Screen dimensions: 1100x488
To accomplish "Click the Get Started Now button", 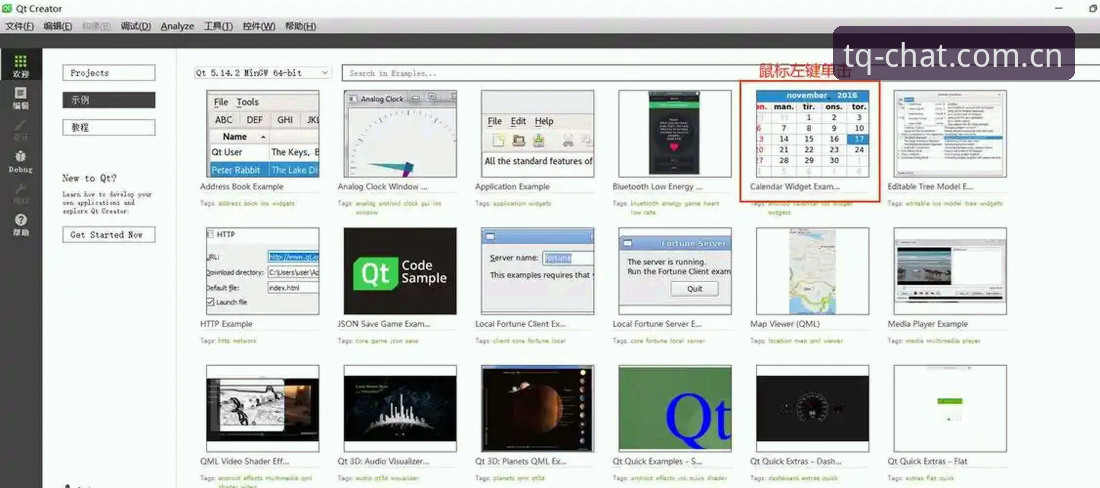I will click(x=109, y=235).
